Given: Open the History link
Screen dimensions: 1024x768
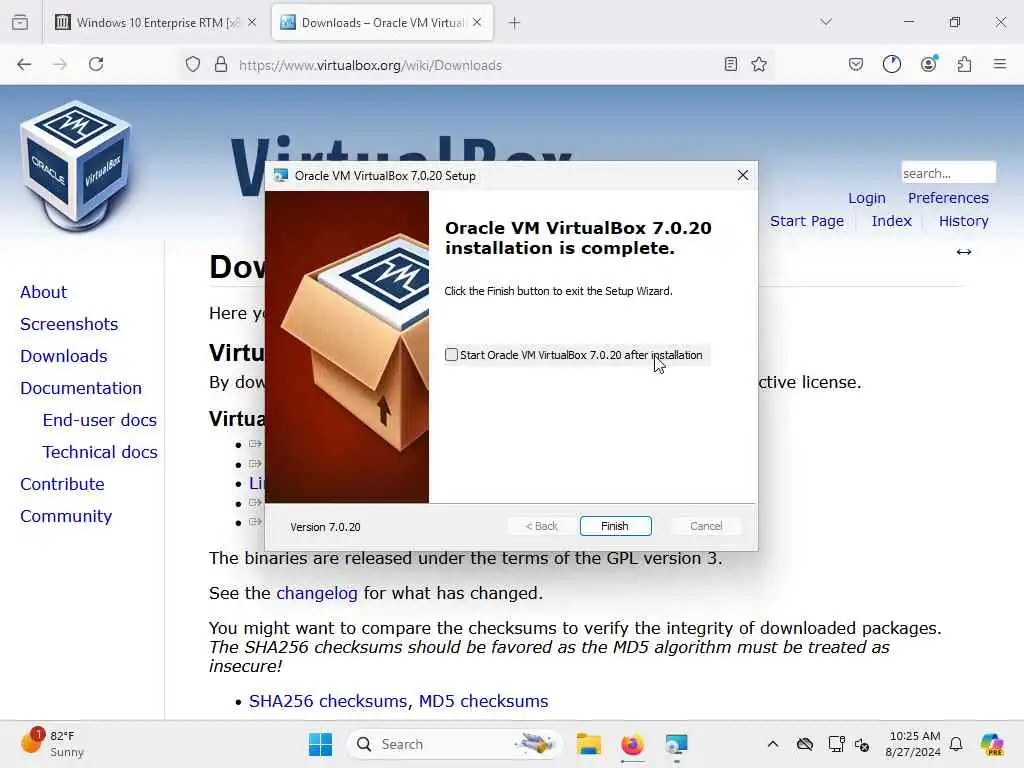Looking at the screenshot, I should [963, 221].
